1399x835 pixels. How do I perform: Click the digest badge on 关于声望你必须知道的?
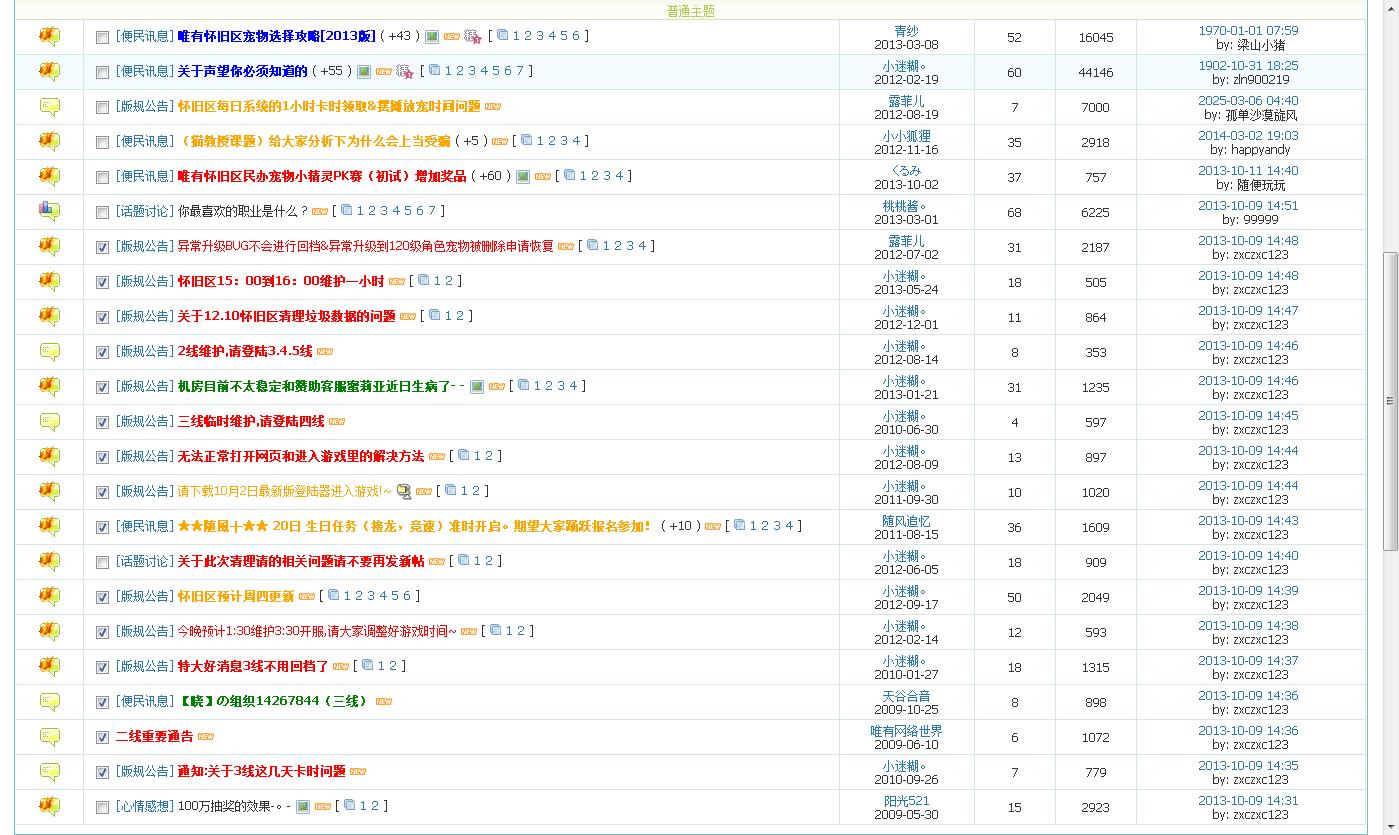point(404,72)
